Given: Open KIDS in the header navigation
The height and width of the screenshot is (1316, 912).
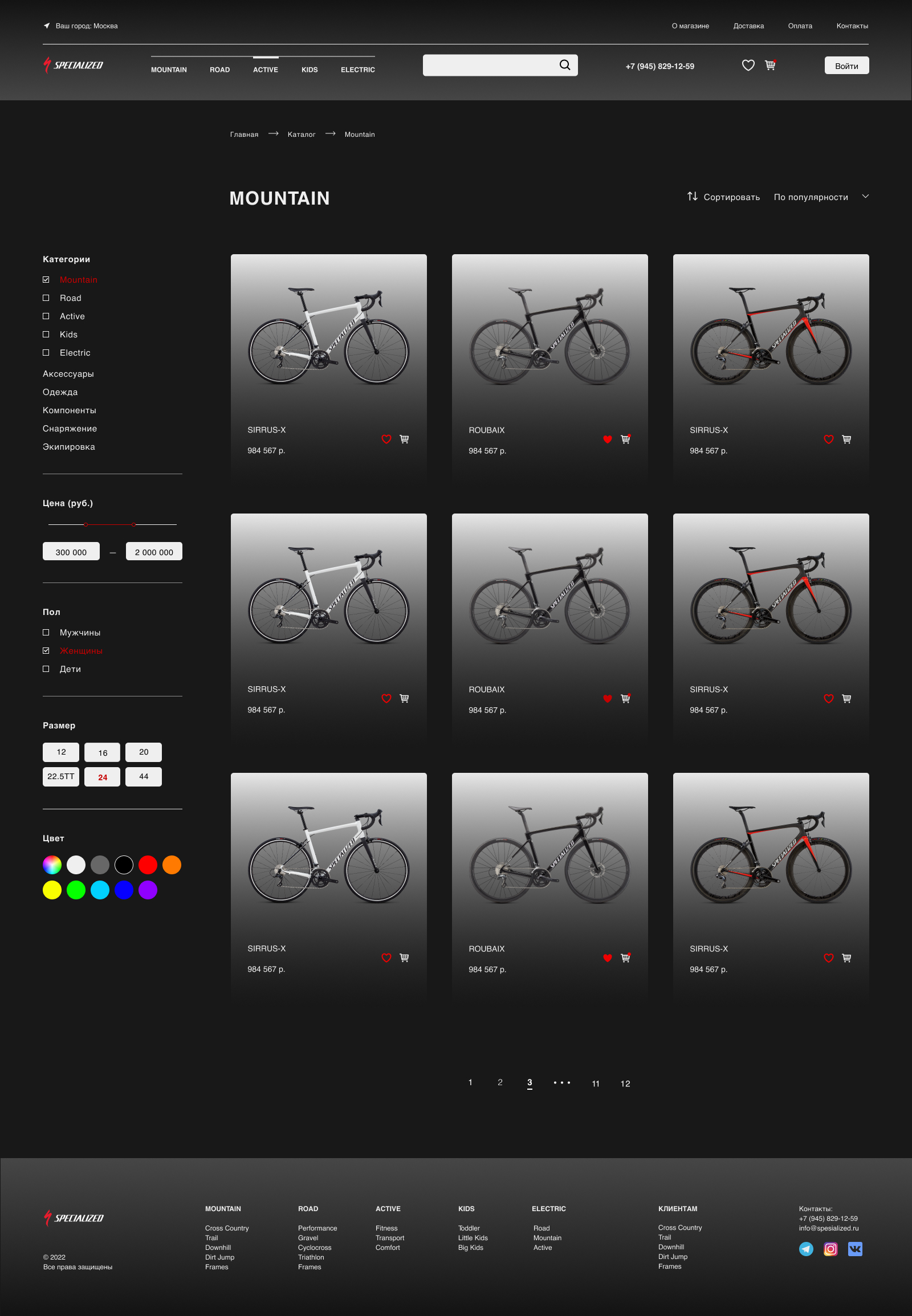Looking at the screenshot, I should point(309,70).
